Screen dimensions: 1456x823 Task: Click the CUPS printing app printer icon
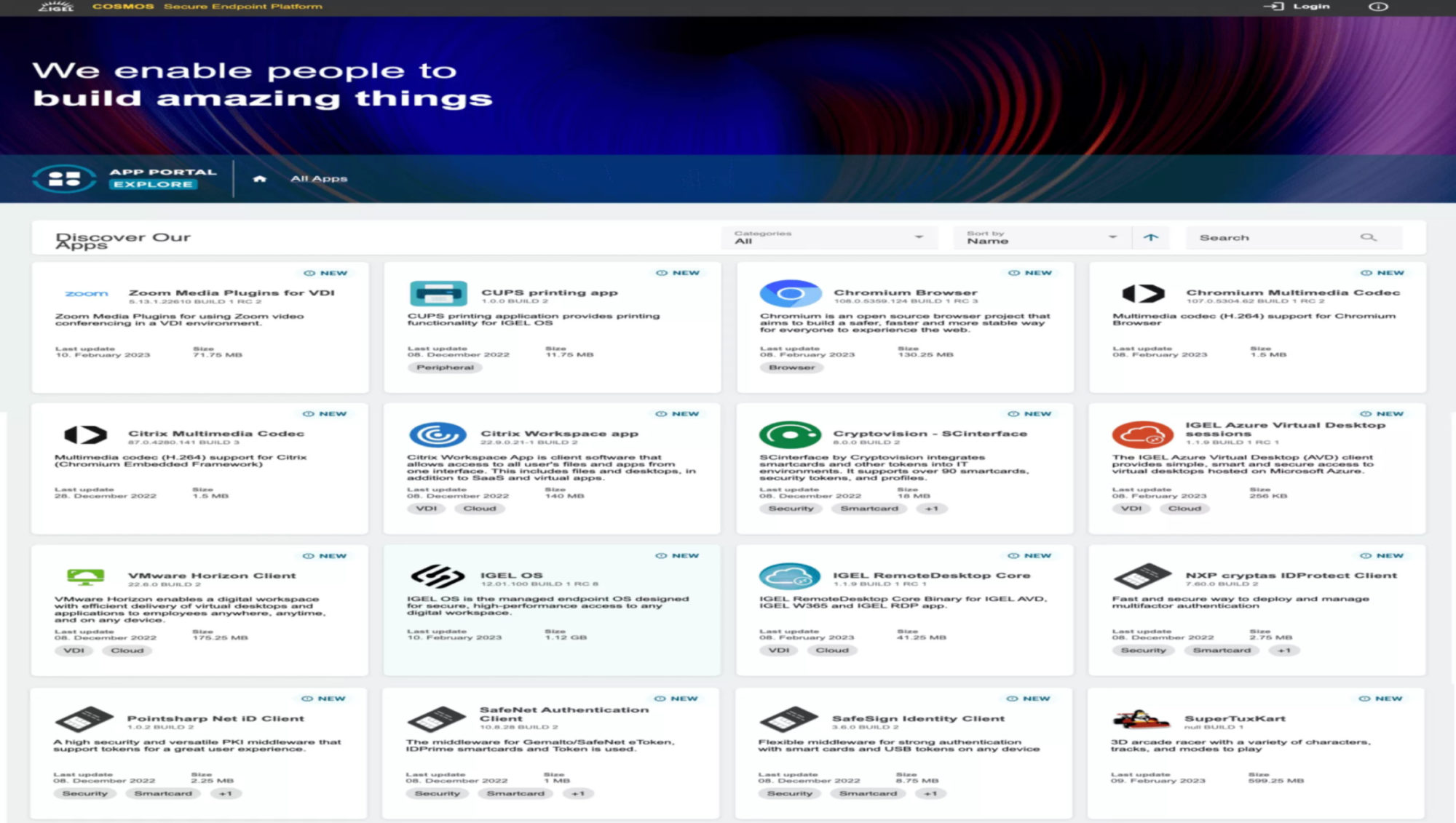click(x=438, y=293)
